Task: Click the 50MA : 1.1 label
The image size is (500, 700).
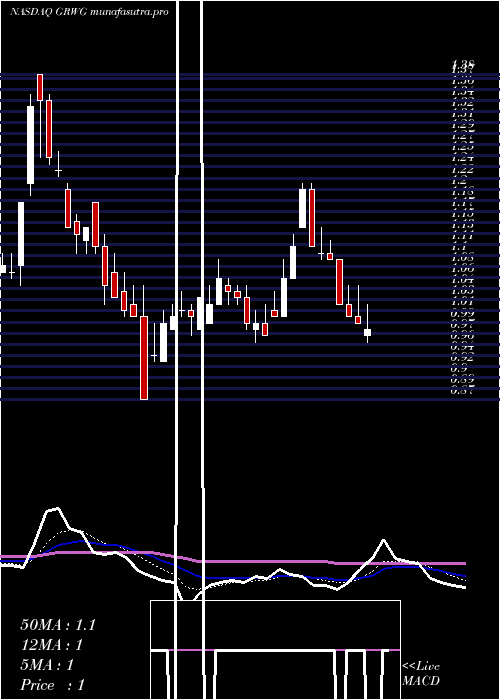Action: [58, 625]
